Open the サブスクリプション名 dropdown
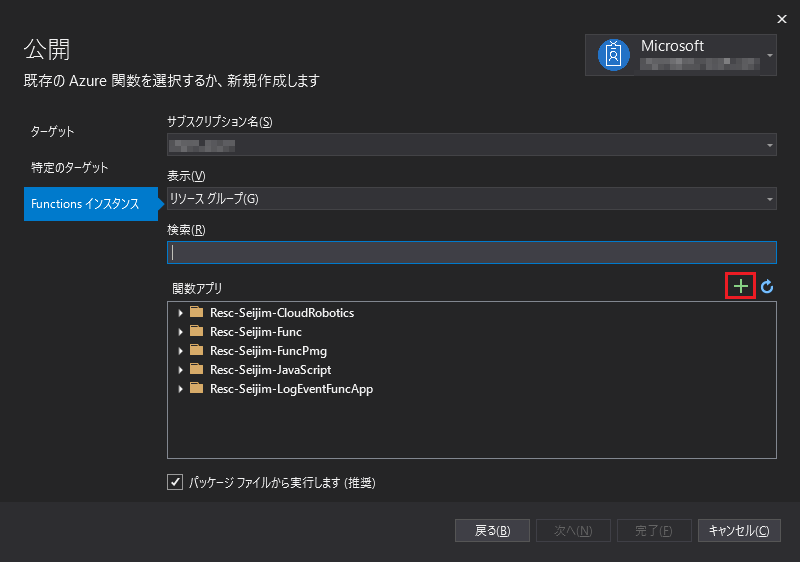The image size is (800, 562). click(472, 145)
